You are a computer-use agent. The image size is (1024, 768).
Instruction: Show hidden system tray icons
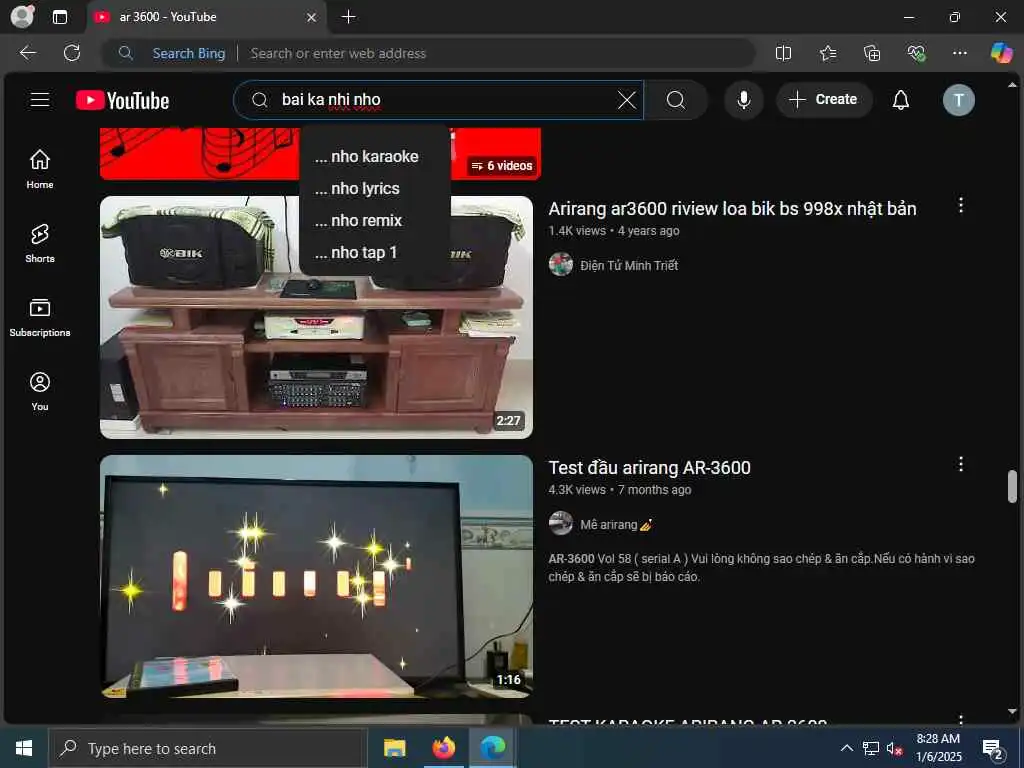[846, 748]
